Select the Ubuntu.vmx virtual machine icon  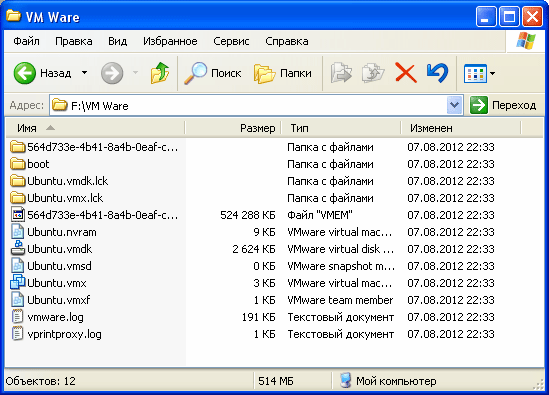coord(18,283)
